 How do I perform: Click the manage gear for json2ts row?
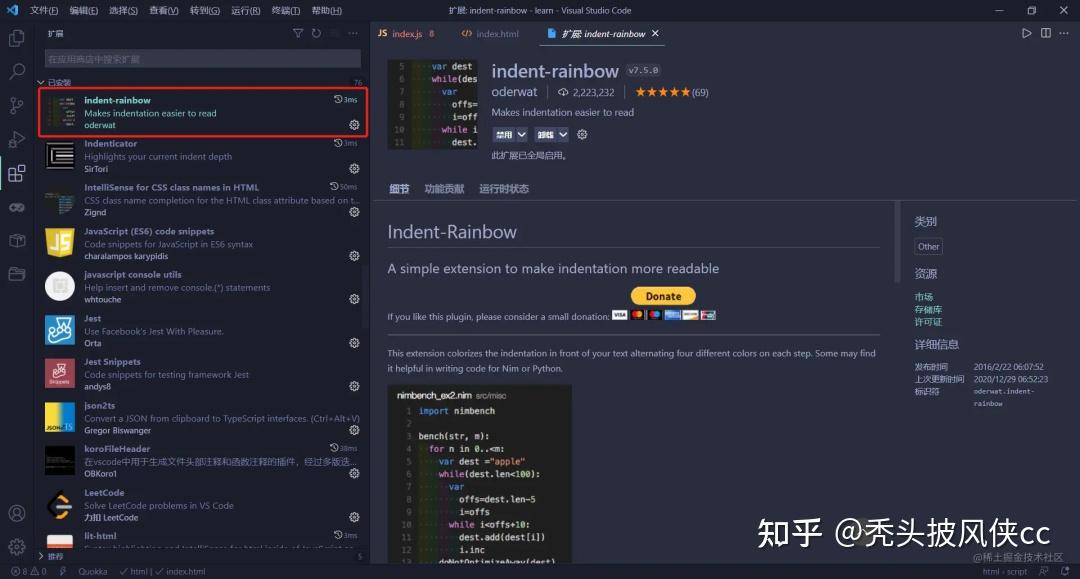click(354, 430)
